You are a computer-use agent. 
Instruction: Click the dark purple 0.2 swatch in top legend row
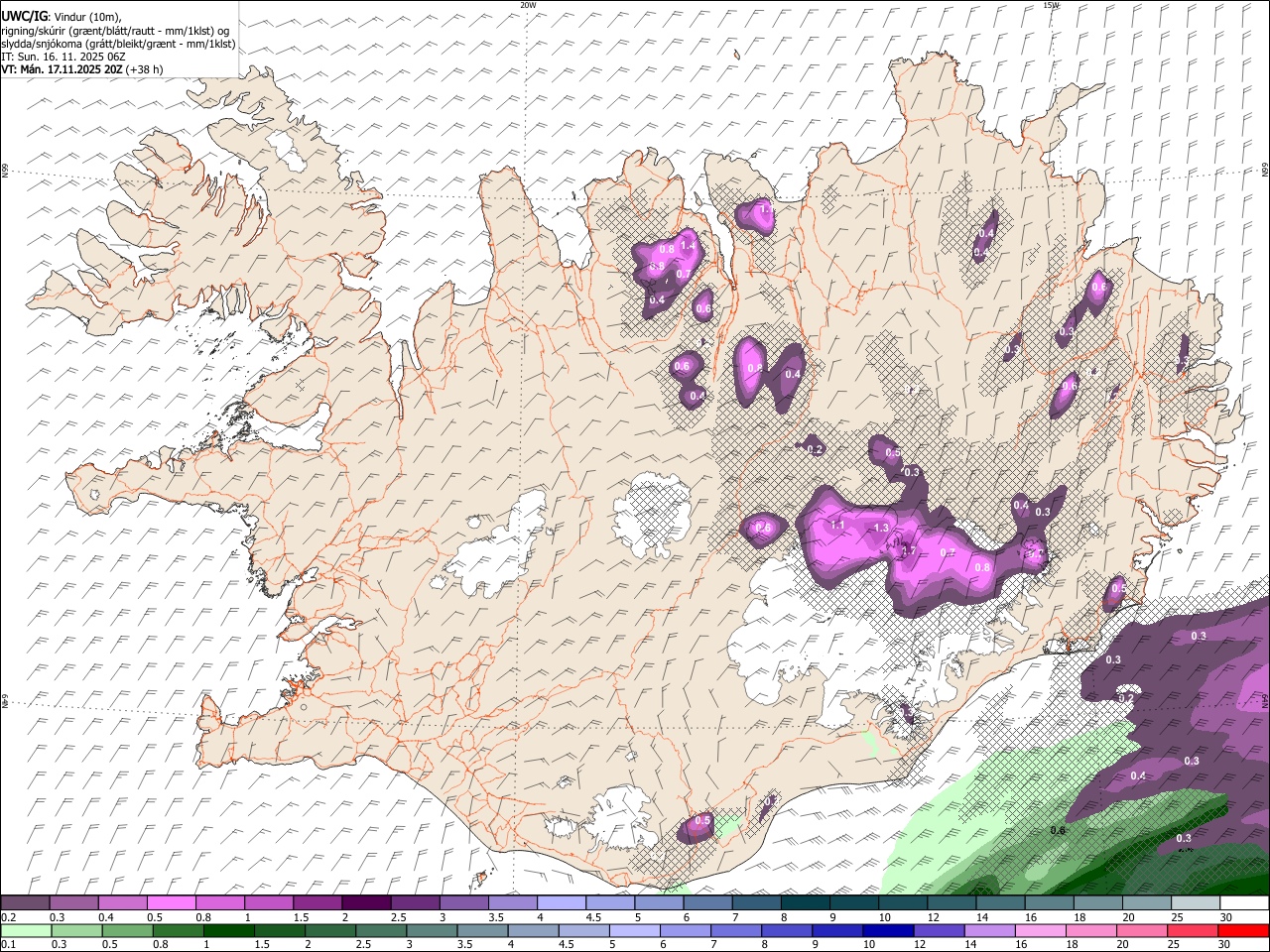tap(25, 903)
